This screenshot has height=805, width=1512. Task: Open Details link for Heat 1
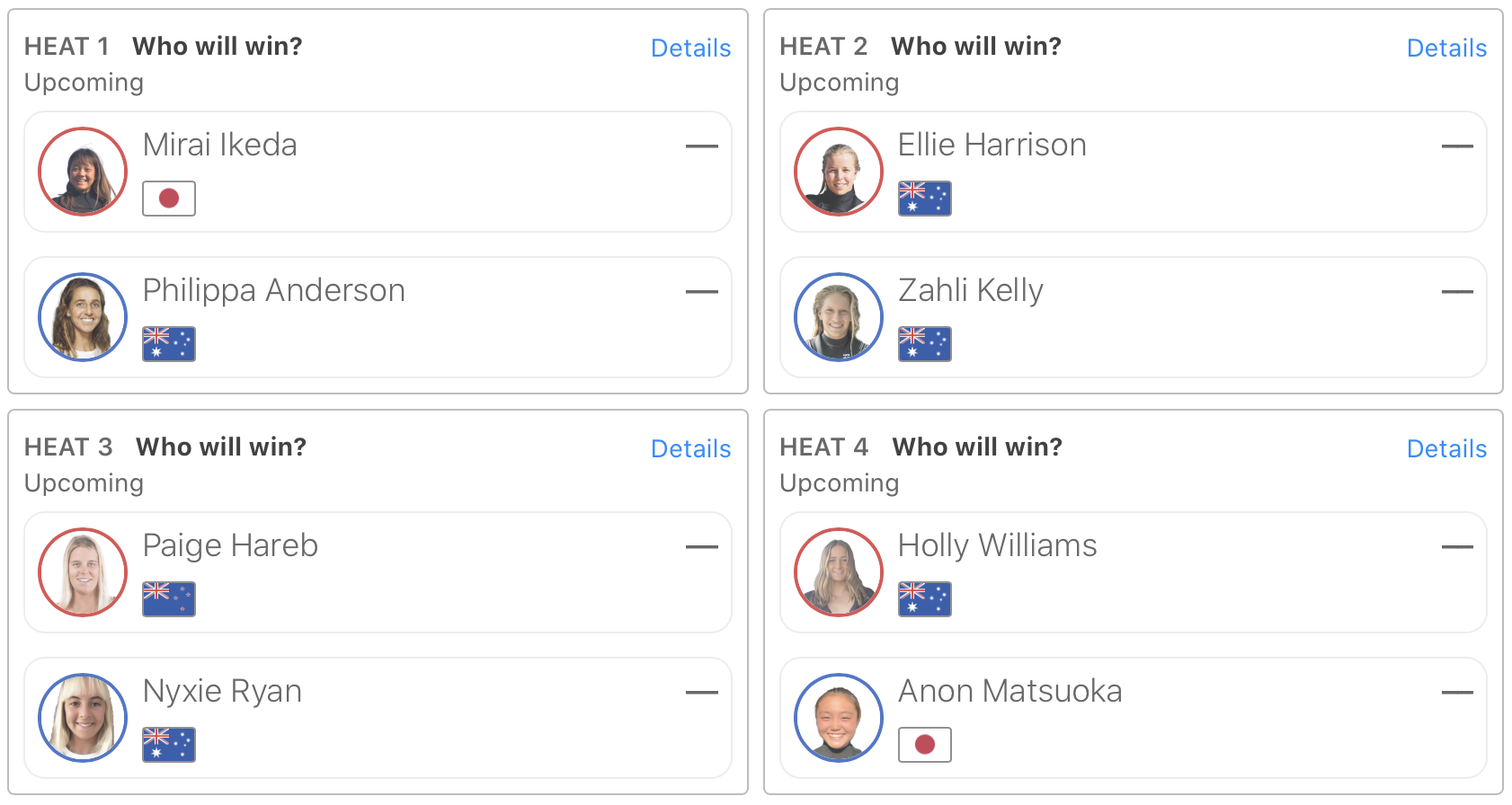coord(690,48)
